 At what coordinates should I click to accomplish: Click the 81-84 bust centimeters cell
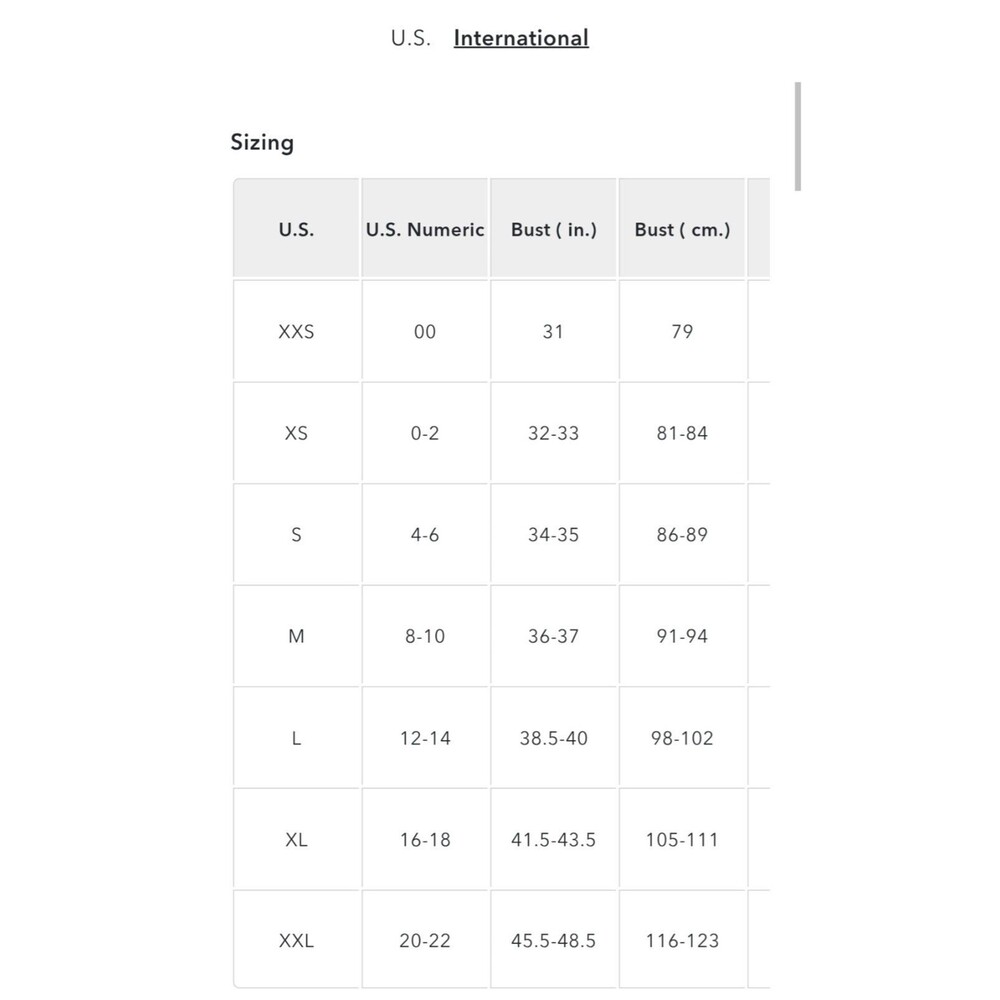(x=682, y=432)
